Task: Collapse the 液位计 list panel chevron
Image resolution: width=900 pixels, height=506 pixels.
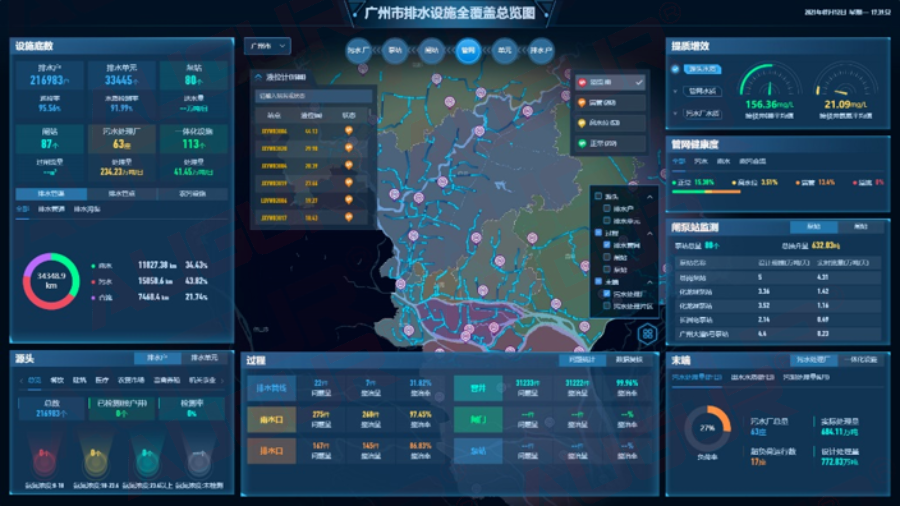Action: coord(258,77)
